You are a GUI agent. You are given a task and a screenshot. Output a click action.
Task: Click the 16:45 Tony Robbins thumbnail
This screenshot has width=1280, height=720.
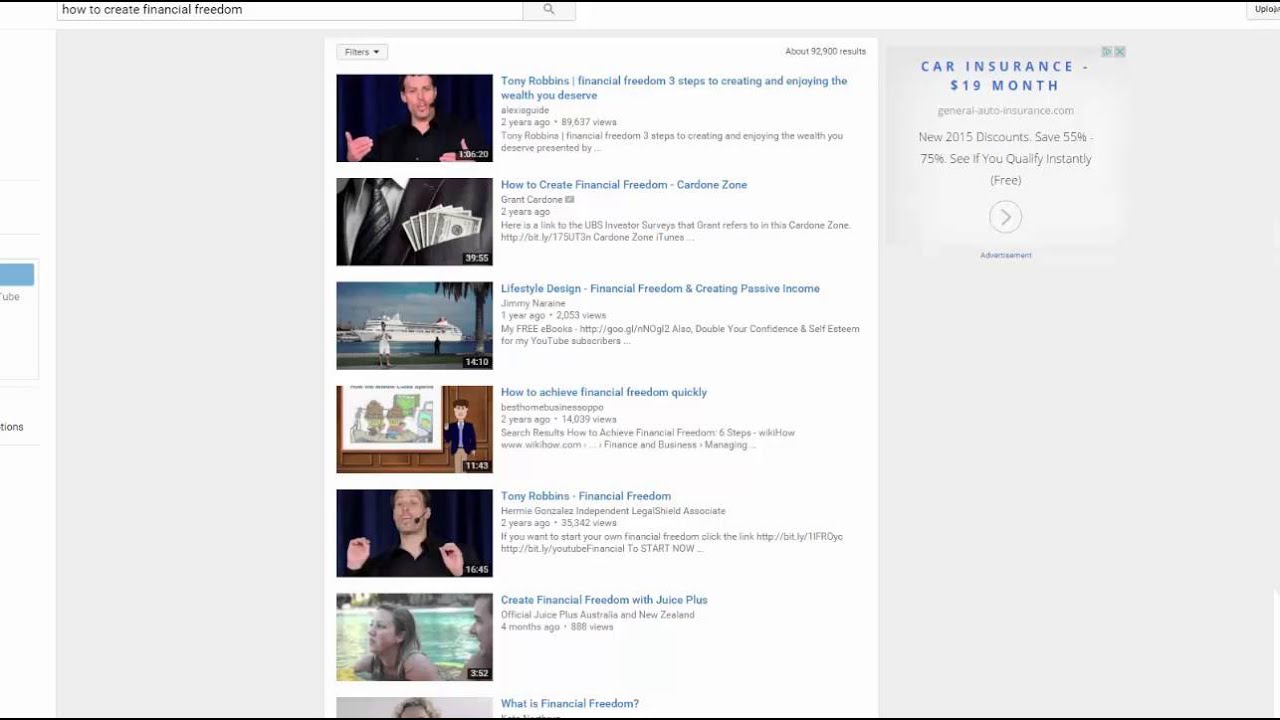pos(414,534)
